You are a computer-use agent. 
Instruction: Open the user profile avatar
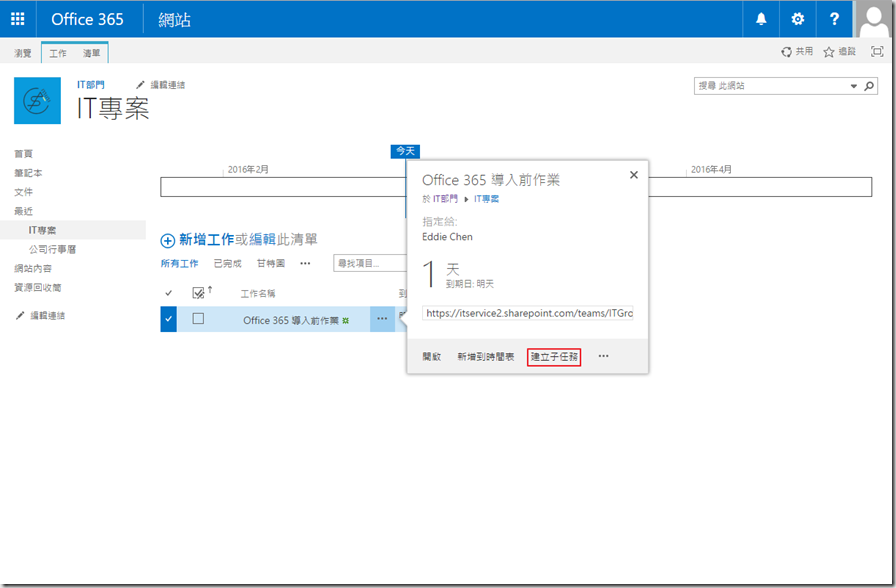pyautogui.click(x=875, y=19)
